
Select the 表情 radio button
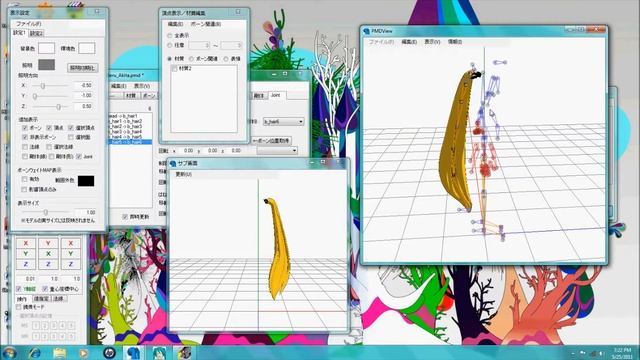coord(226,59)
